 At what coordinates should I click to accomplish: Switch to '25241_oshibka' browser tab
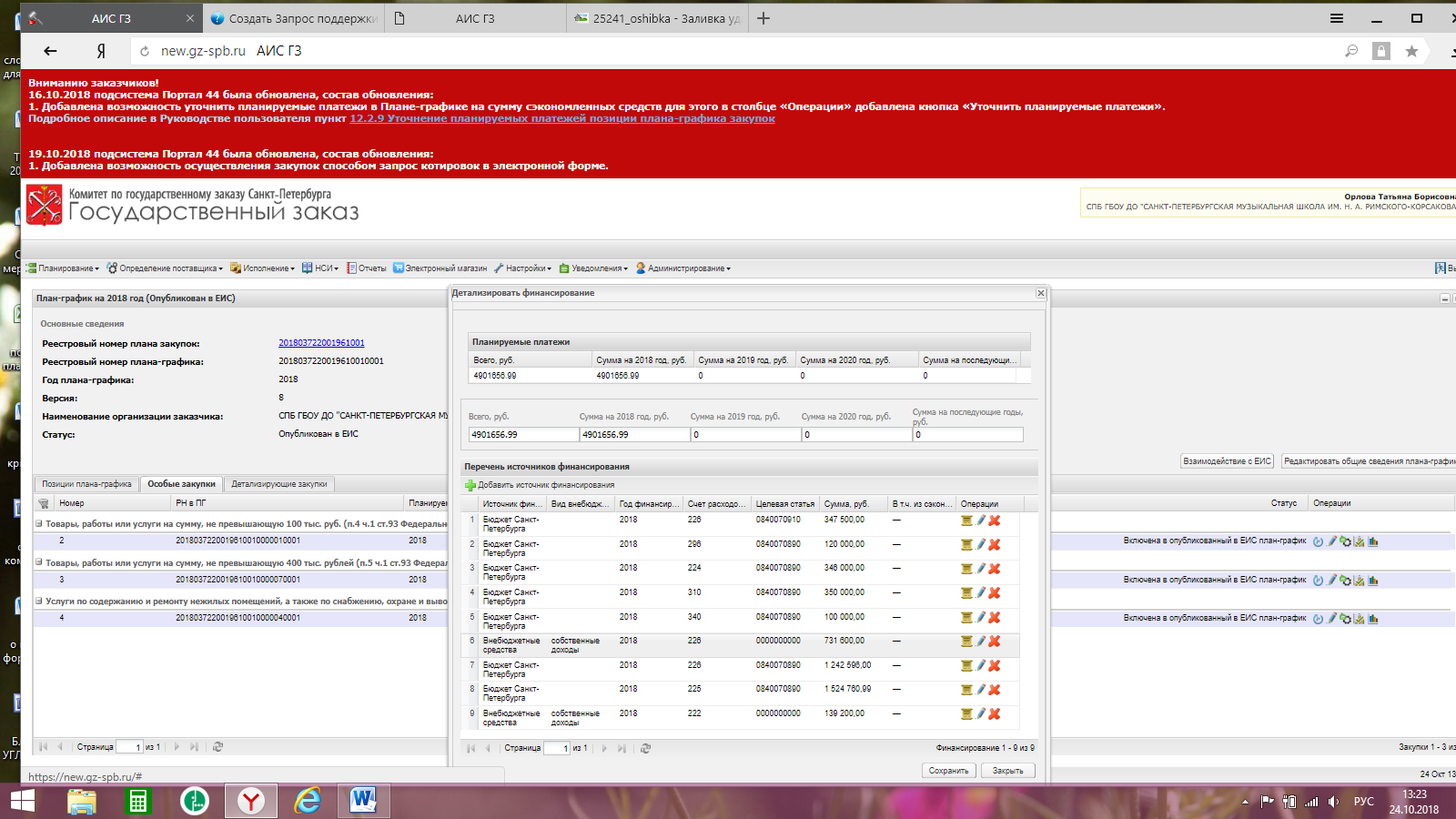[x=658, y=18]
